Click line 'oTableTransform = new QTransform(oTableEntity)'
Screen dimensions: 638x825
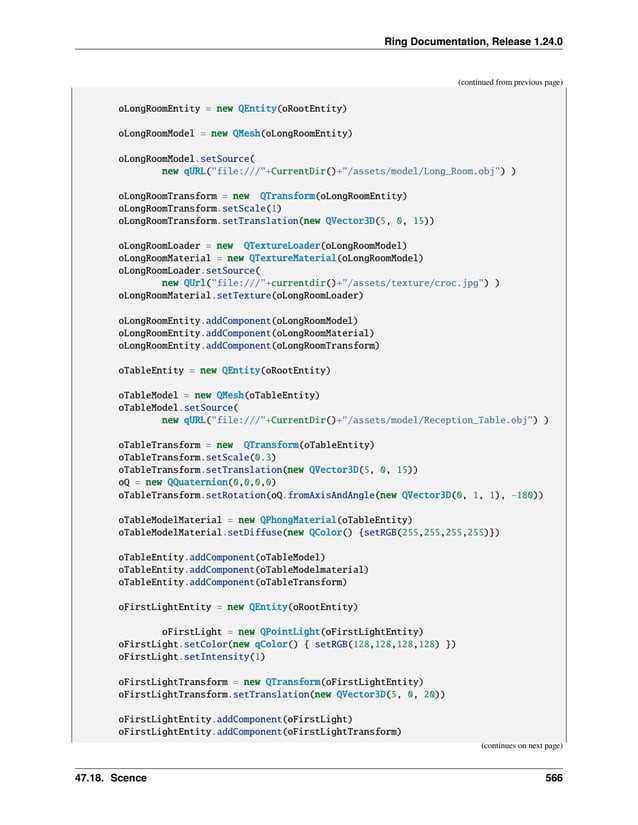coord(246,445)
